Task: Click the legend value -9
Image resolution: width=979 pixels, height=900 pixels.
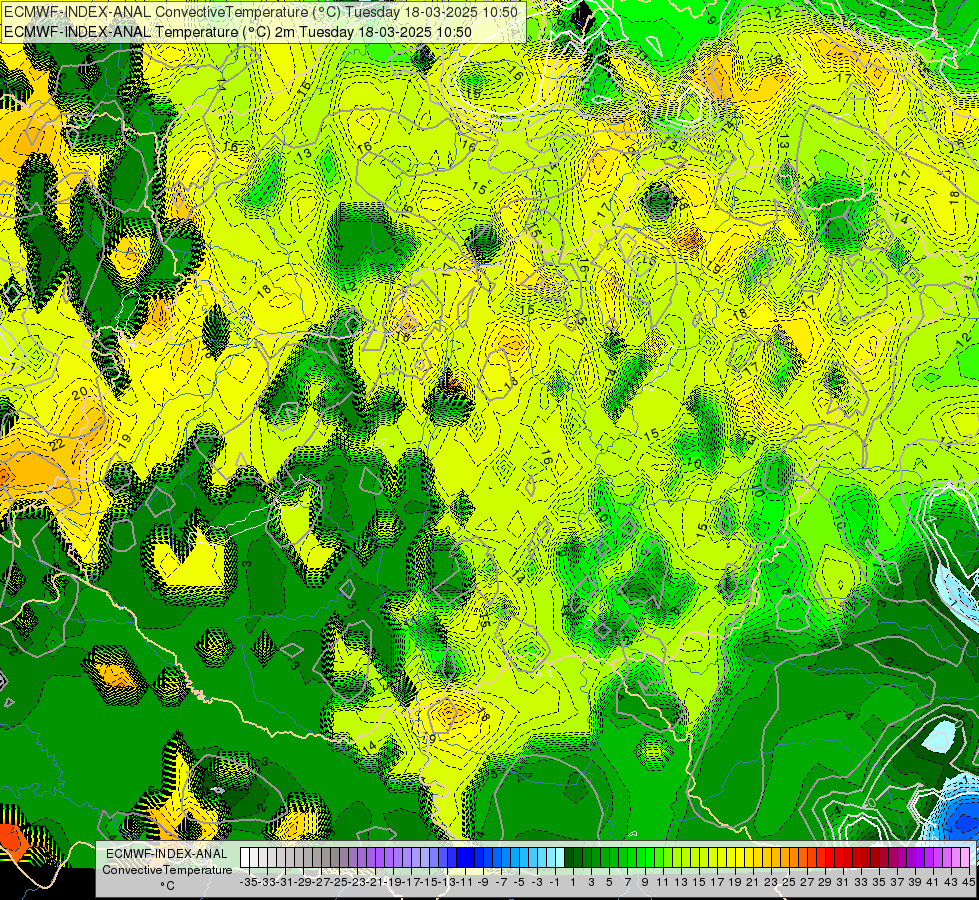Action: (x=483, y=882)
